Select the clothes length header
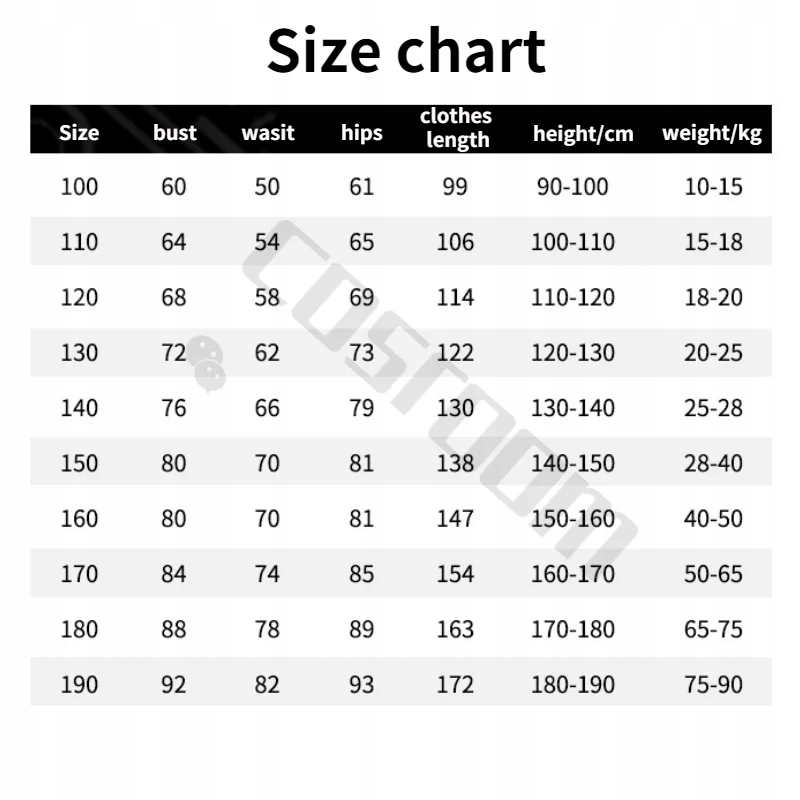800x800 pixels. [x=456, y=128]
